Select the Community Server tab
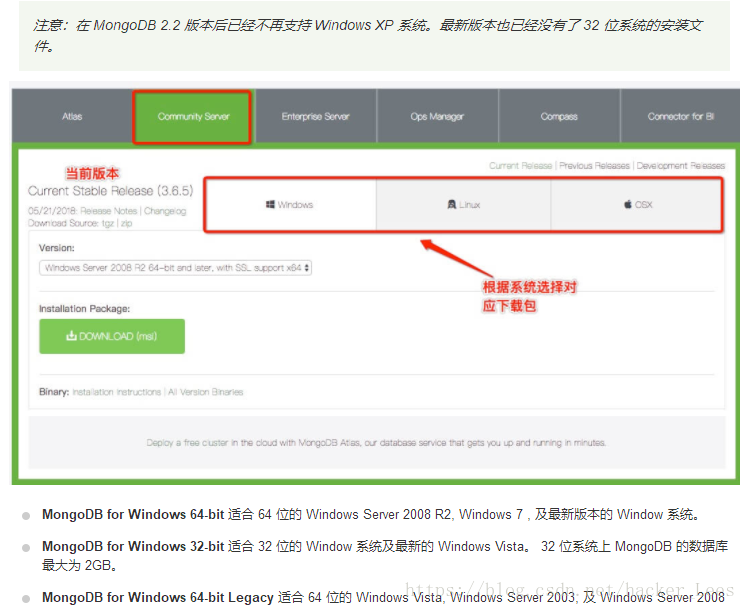Screen dimensions: 746x610 (x=193, y=117)
